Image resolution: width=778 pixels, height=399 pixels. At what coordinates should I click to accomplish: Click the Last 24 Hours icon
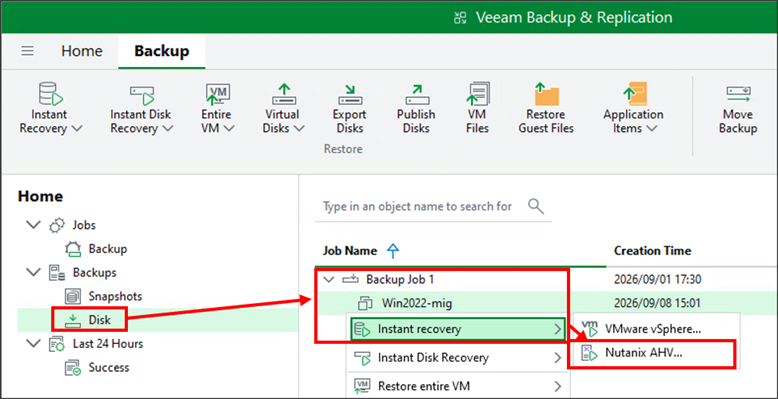pyautogui.click(x=57, y=344)
